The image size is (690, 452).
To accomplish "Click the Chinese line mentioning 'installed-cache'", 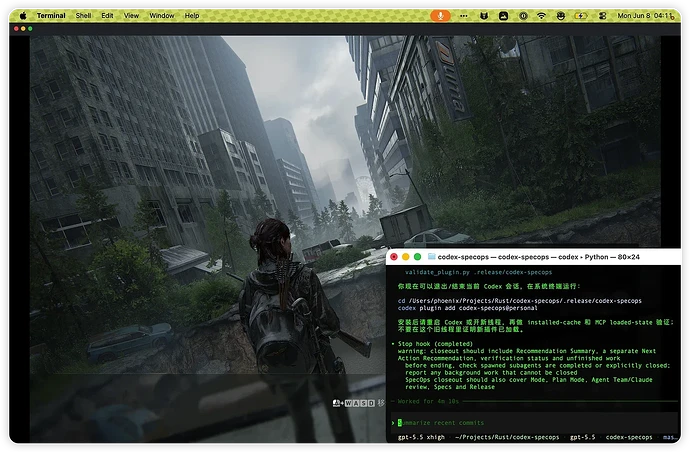I will pyautogui.click(x=536, y=322).
